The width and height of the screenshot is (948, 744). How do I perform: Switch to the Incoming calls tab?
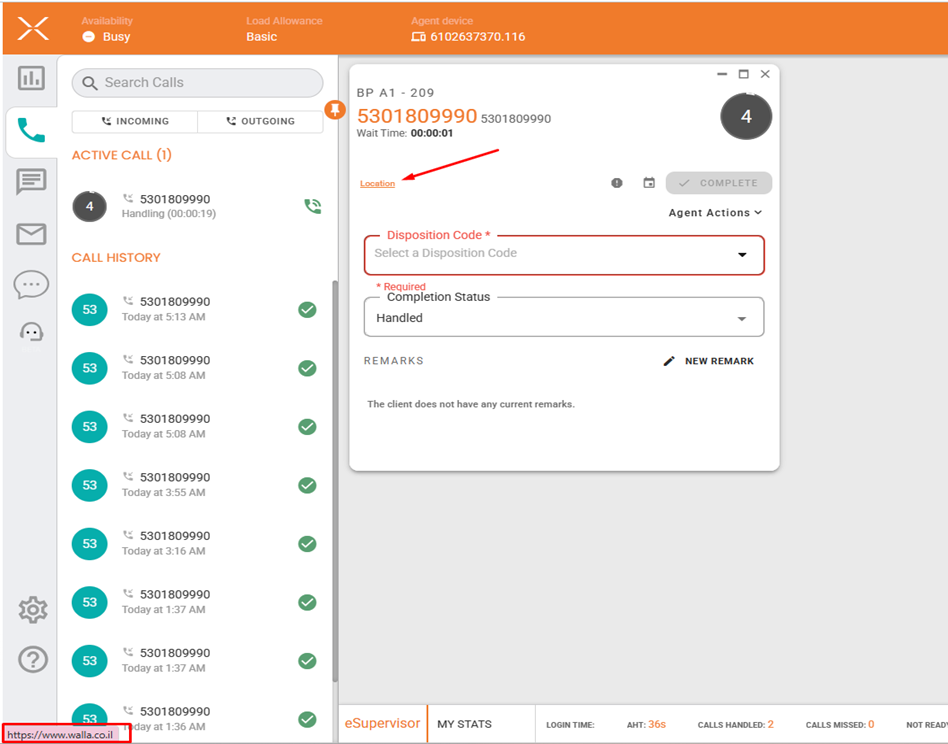click(135, 121)
